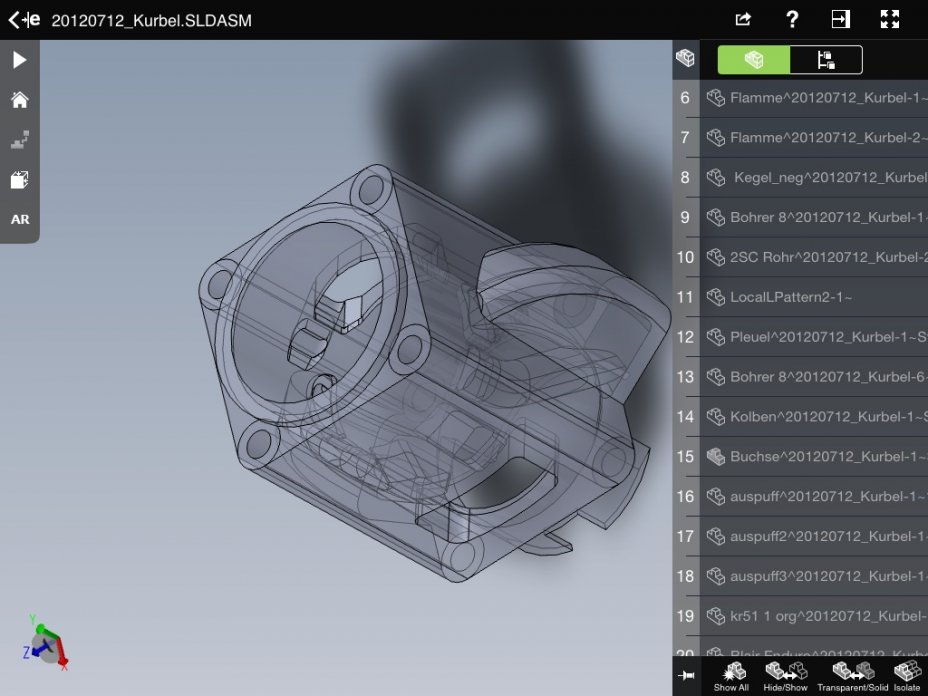Collapse the side panel with arrow icon
The height and width of the screenshot is (696, 928).
point(840,19)
